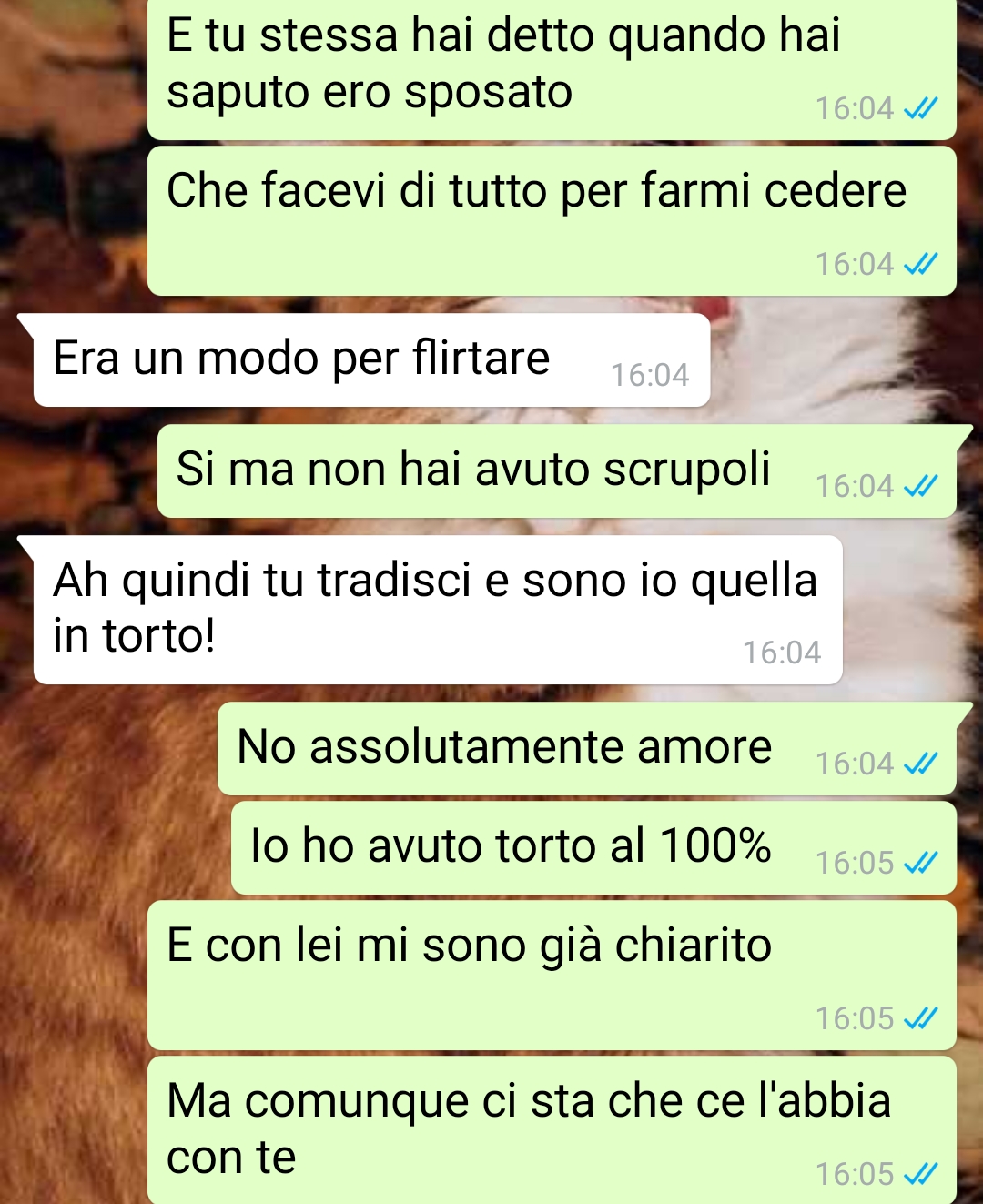This screenshot has height=1204, width=983.
Task: Tap the double-check icon on "Che facevi di tutto" message
Action: tap(920, 265)
